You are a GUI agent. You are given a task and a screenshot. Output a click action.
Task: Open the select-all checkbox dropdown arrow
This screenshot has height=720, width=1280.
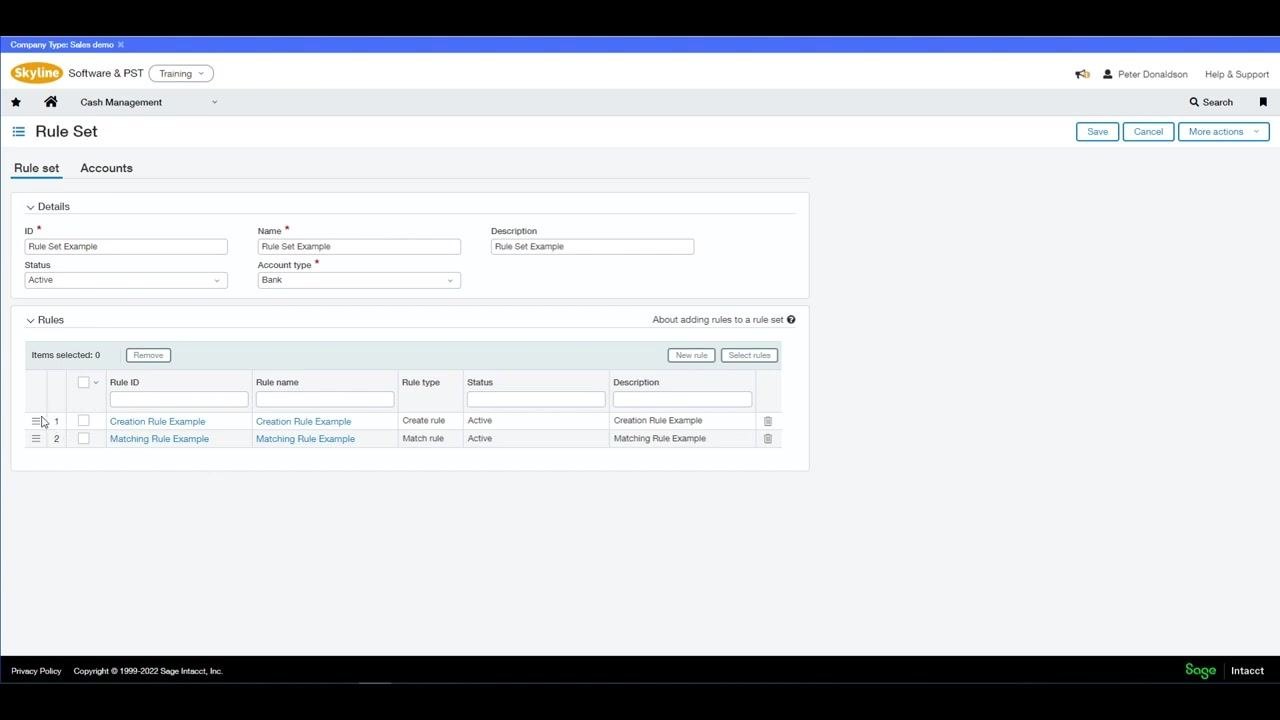point(96,383)
